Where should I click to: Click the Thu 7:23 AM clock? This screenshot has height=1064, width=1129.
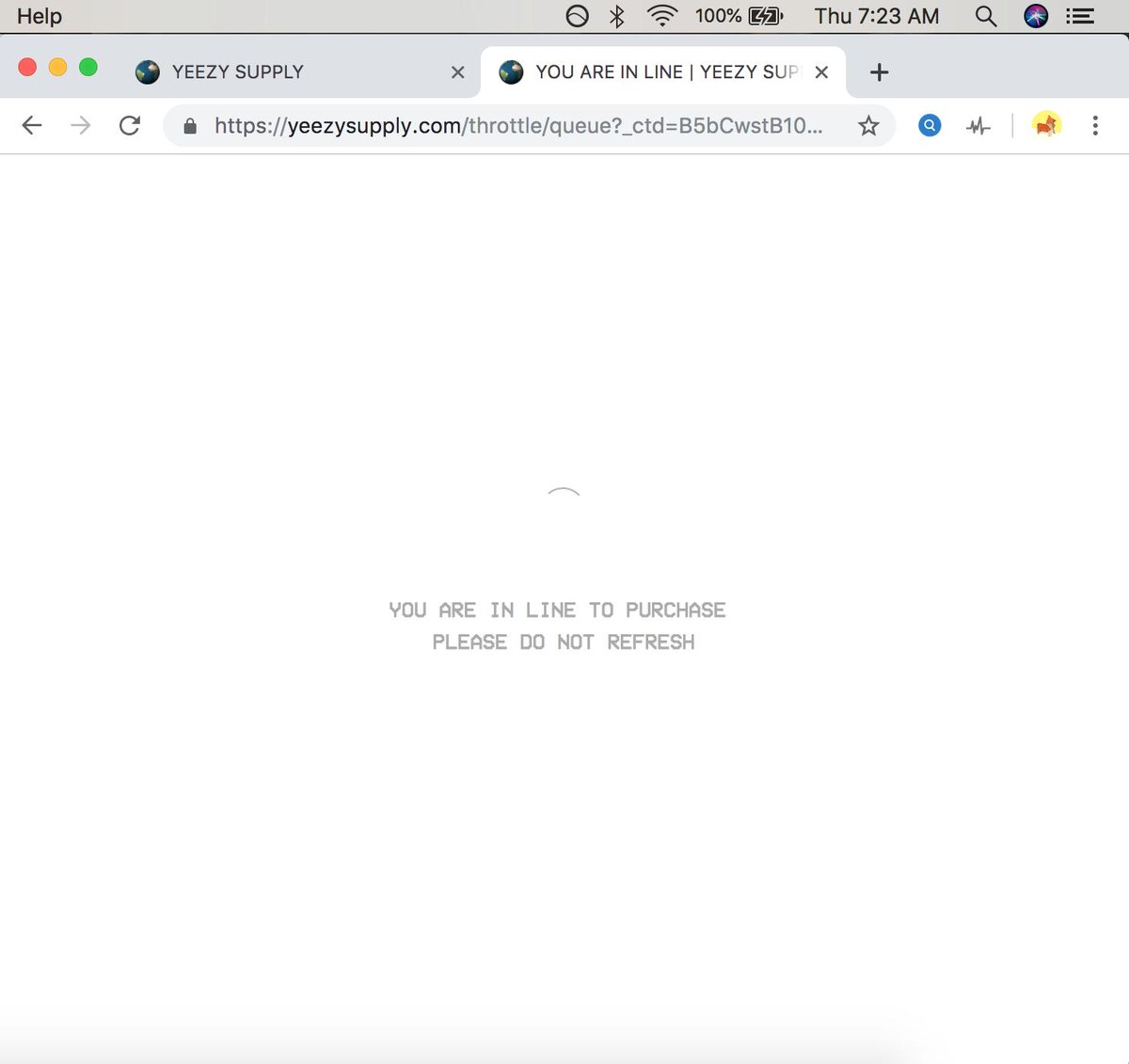click(877, 16)
